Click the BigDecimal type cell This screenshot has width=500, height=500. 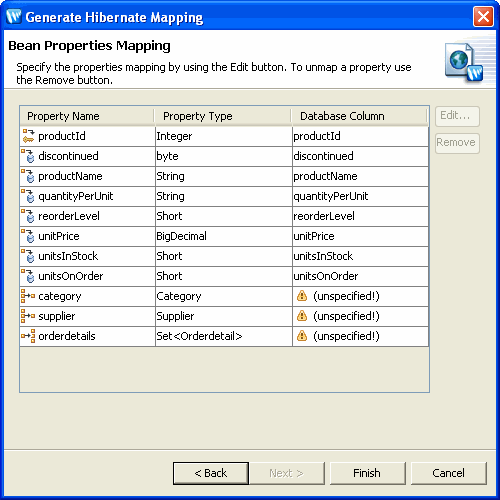pyautogui.click(x=224, y=236)
